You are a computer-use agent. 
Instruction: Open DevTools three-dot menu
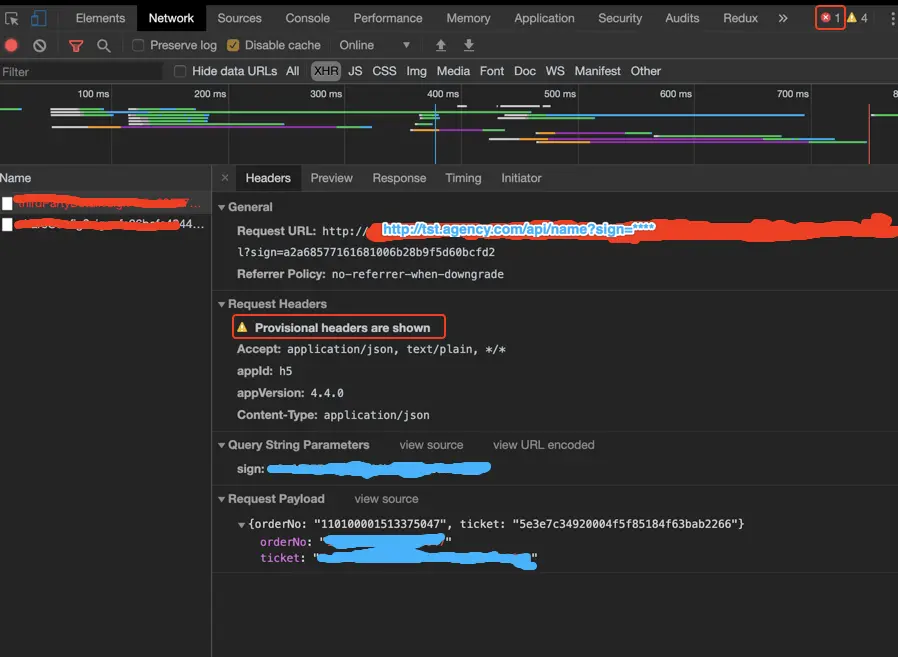tap(892, 19)
